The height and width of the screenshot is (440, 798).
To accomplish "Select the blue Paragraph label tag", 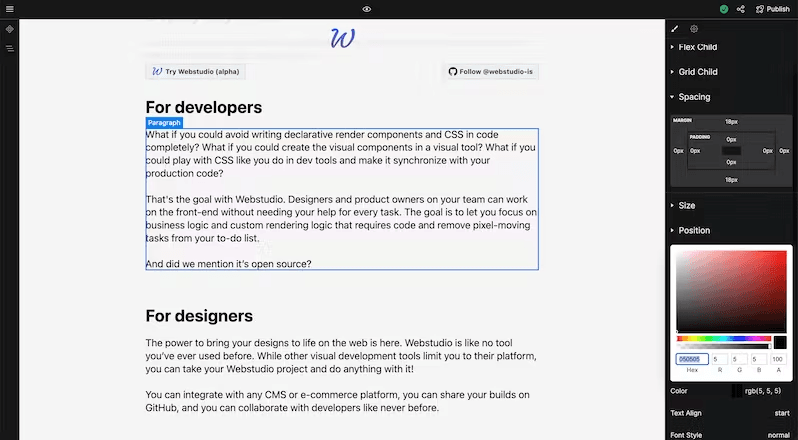I will (164, 123).
